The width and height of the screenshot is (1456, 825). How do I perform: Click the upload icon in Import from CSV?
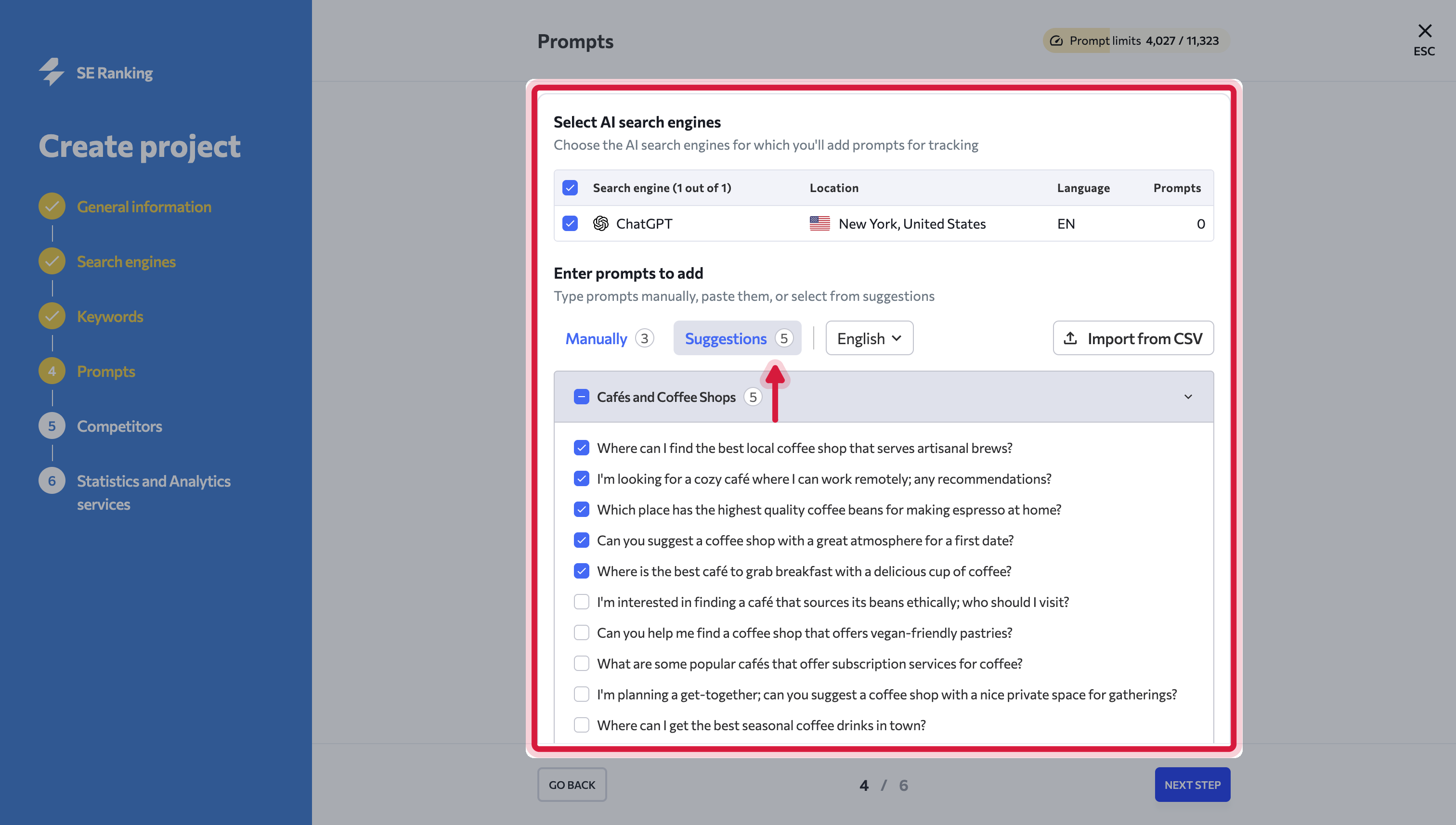point(1070,338)
